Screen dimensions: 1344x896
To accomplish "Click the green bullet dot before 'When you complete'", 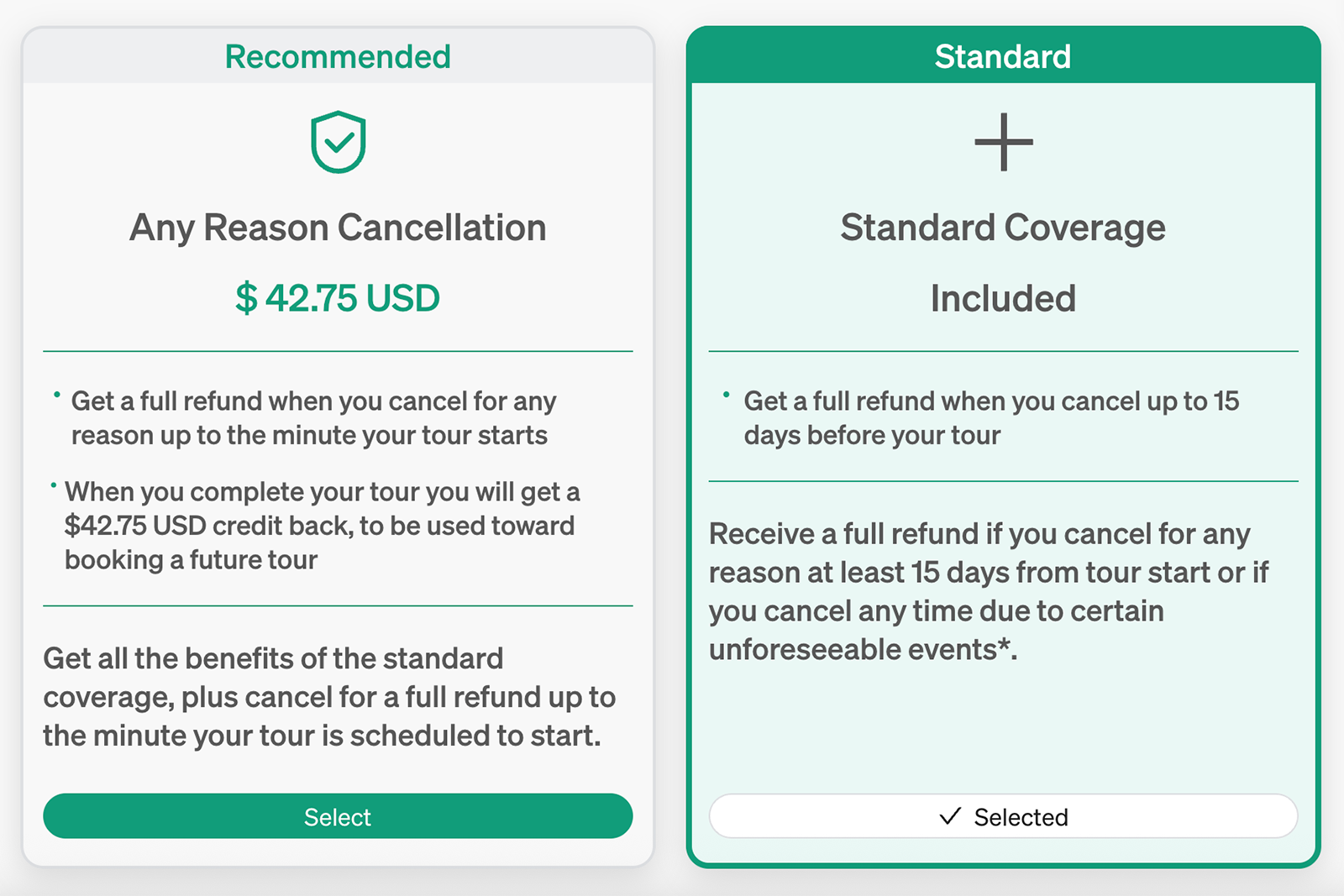I will tap(53, 485).
